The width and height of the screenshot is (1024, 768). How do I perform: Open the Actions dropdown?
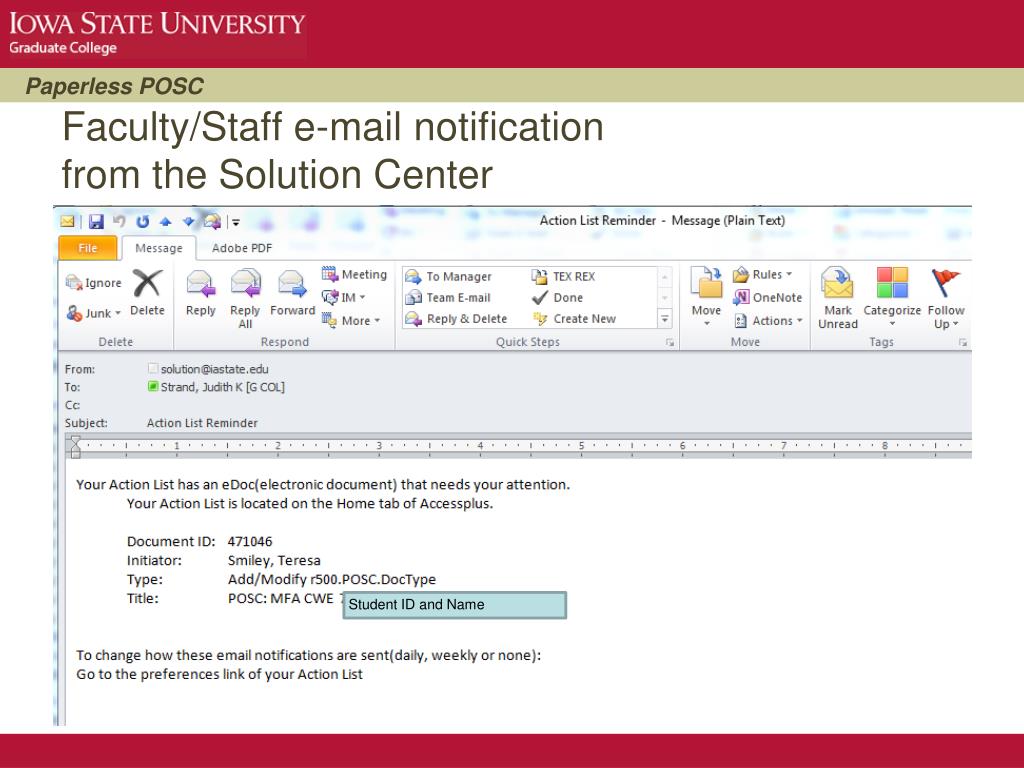768,321
